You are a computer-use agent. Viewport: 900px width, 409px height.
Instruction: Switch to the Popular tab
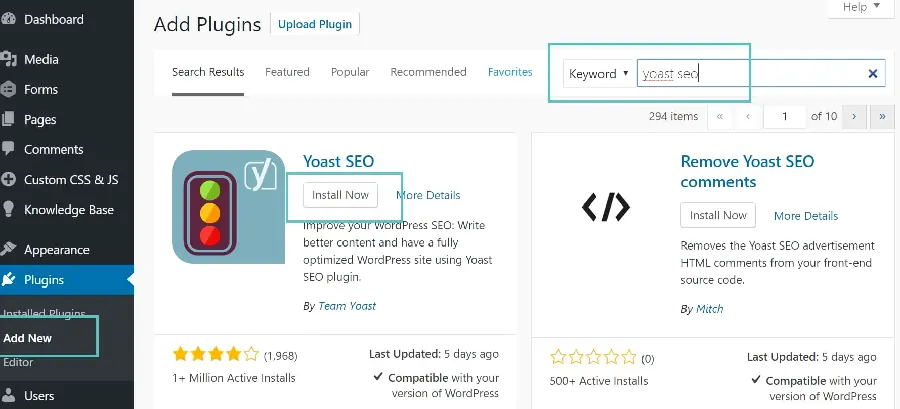click(x=350, y=72)
